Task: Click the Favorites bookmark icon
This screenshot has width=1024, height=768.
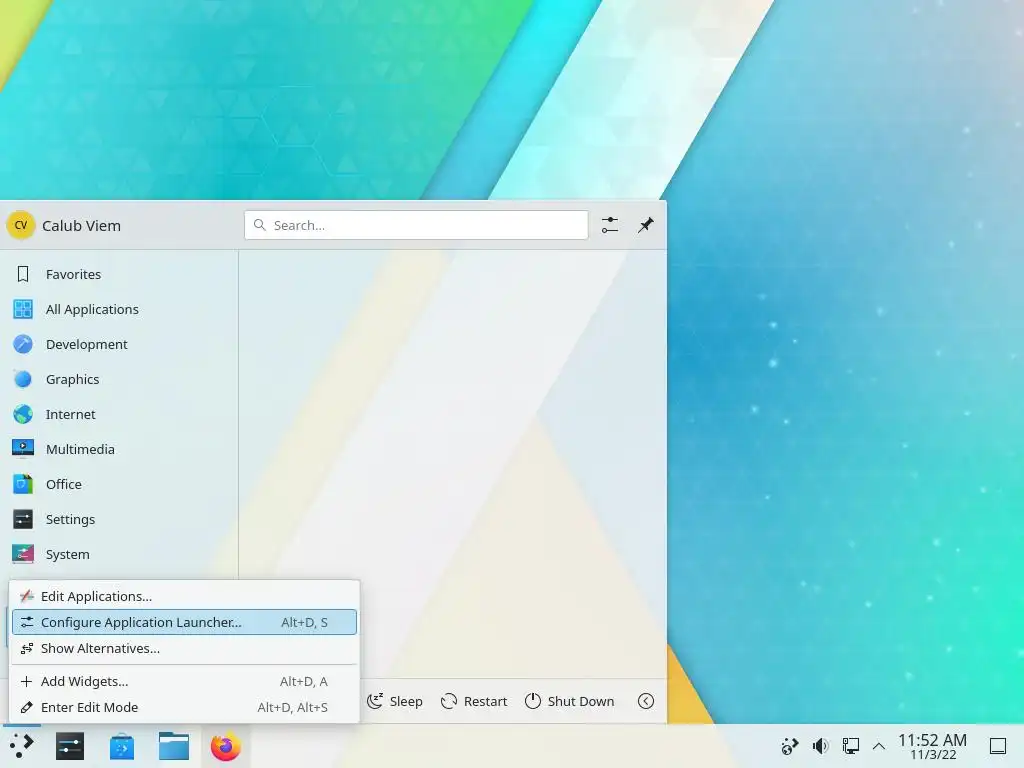Action: click(x=23, y=274)
